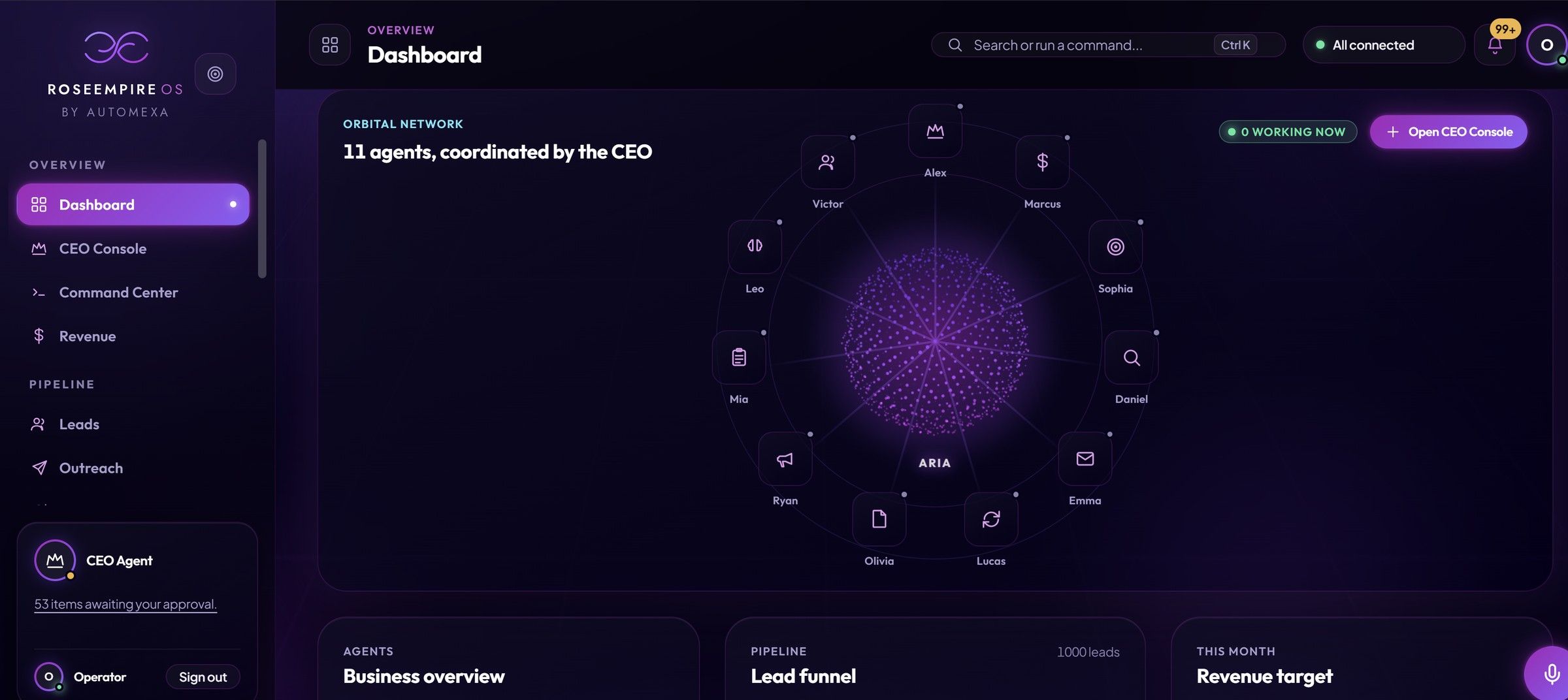Click the sidebar scrollbar
This screenshot has height=700, width=1568.
(x=262, y=209)
